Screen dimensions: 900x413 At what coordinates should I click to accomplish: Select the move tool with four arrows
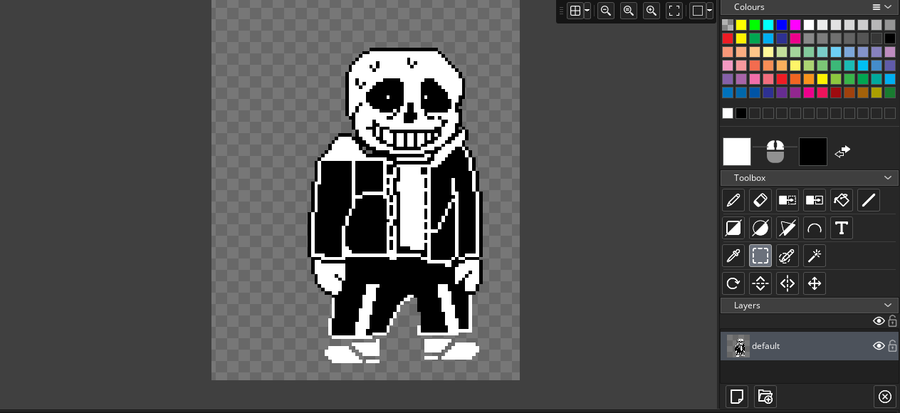(814, 283)
